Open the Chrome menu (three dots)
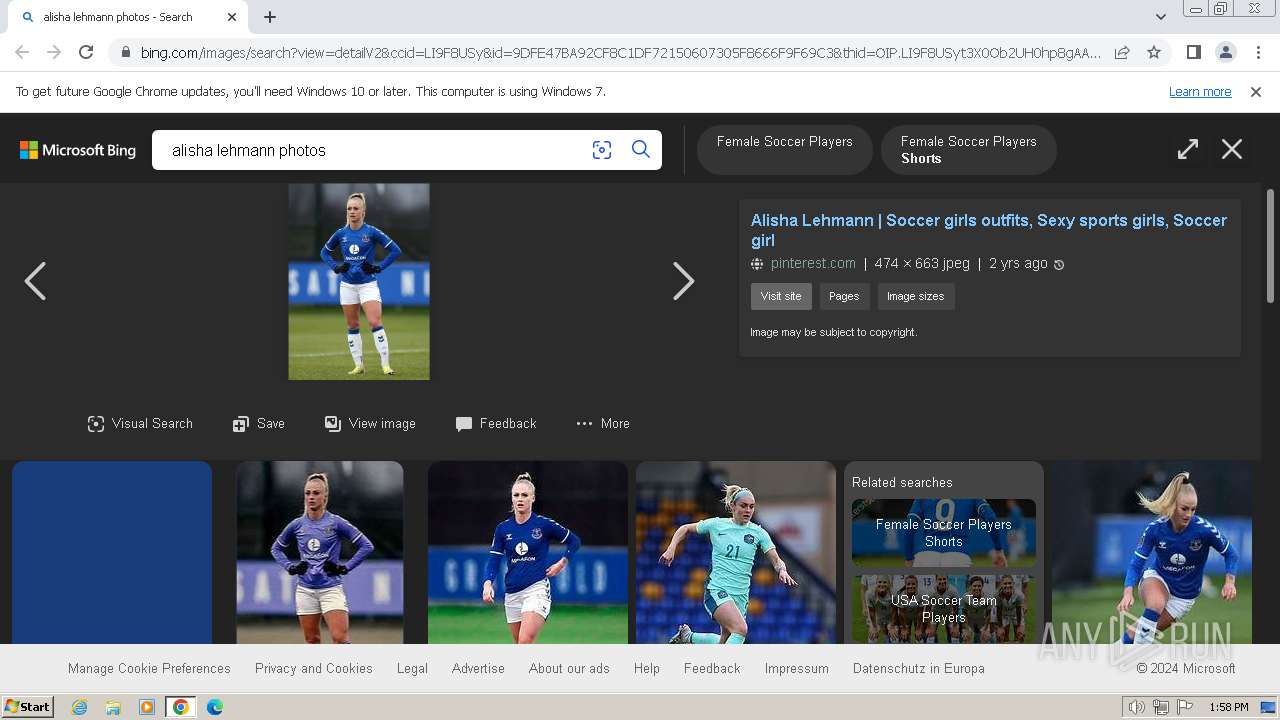Image resolution: width=1280 pixels, height=720 pixels. 1257,52
